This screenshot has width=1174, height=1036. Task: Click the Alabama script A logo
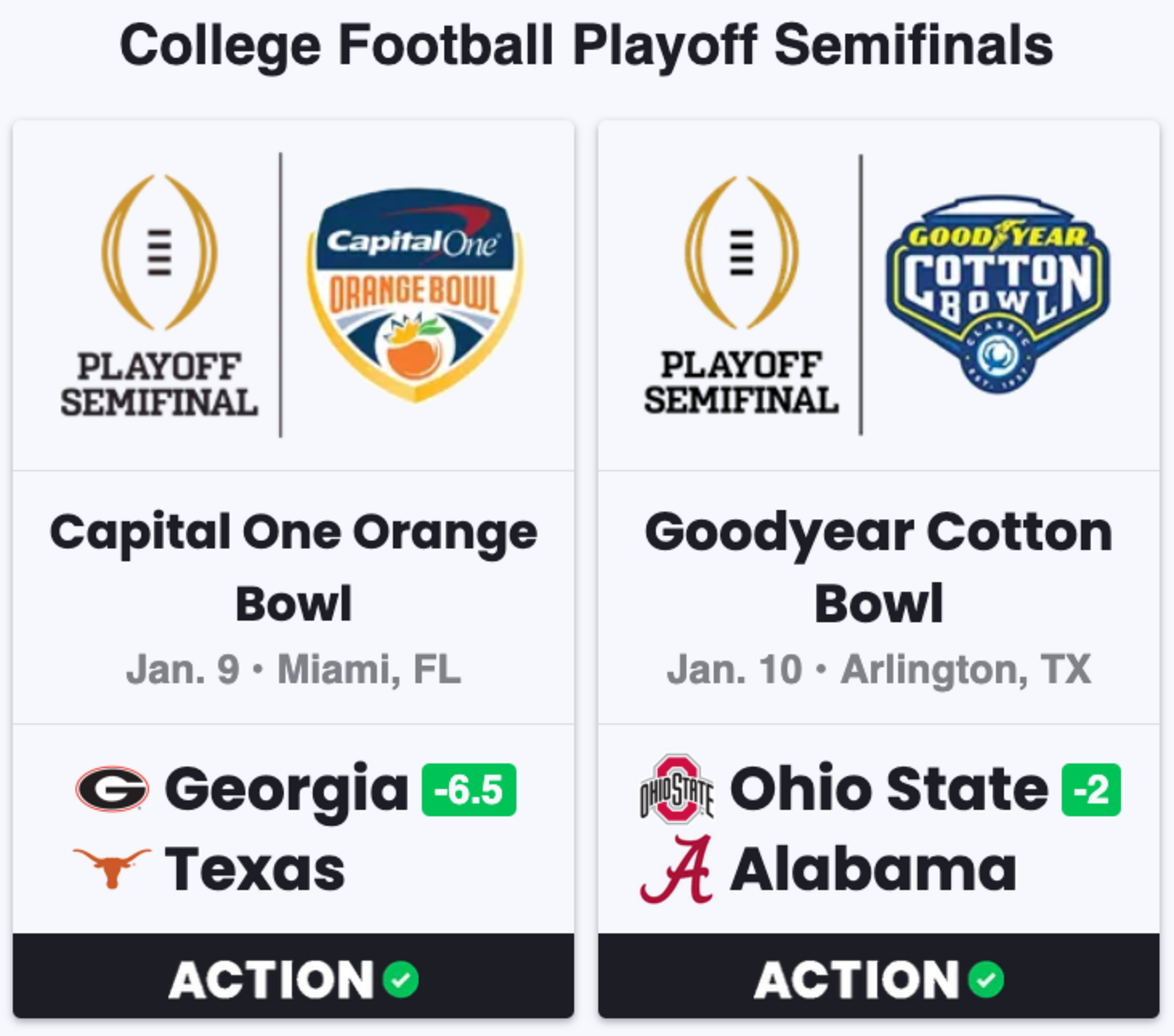point(677,869)
